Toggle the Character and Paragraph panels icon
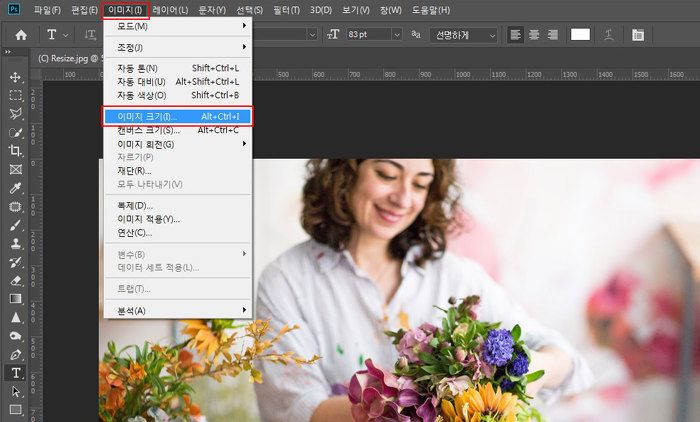 coord(638,35)
